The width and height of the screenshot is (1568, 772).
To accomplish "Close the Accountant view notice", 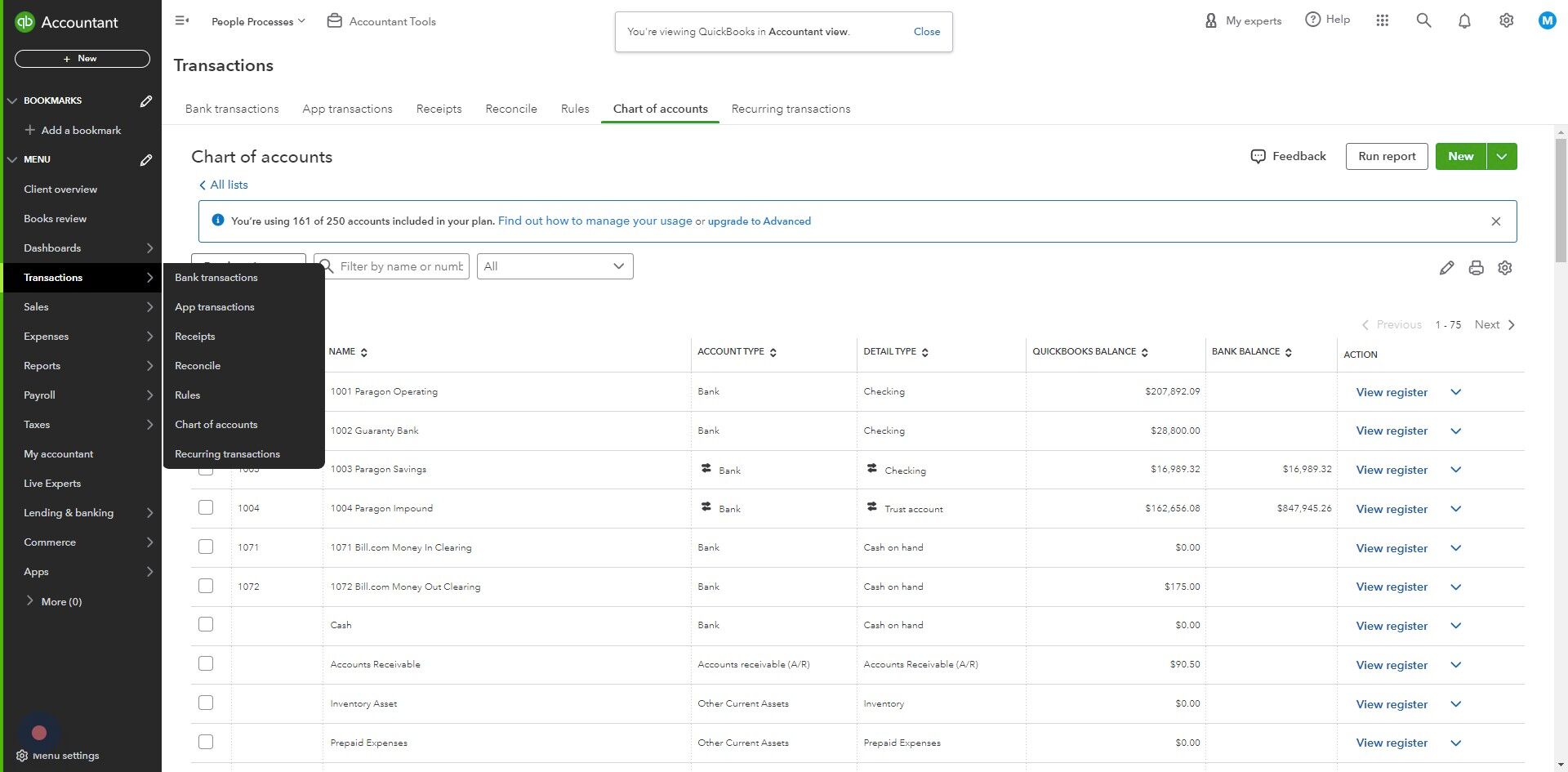I will click(927, 32).
